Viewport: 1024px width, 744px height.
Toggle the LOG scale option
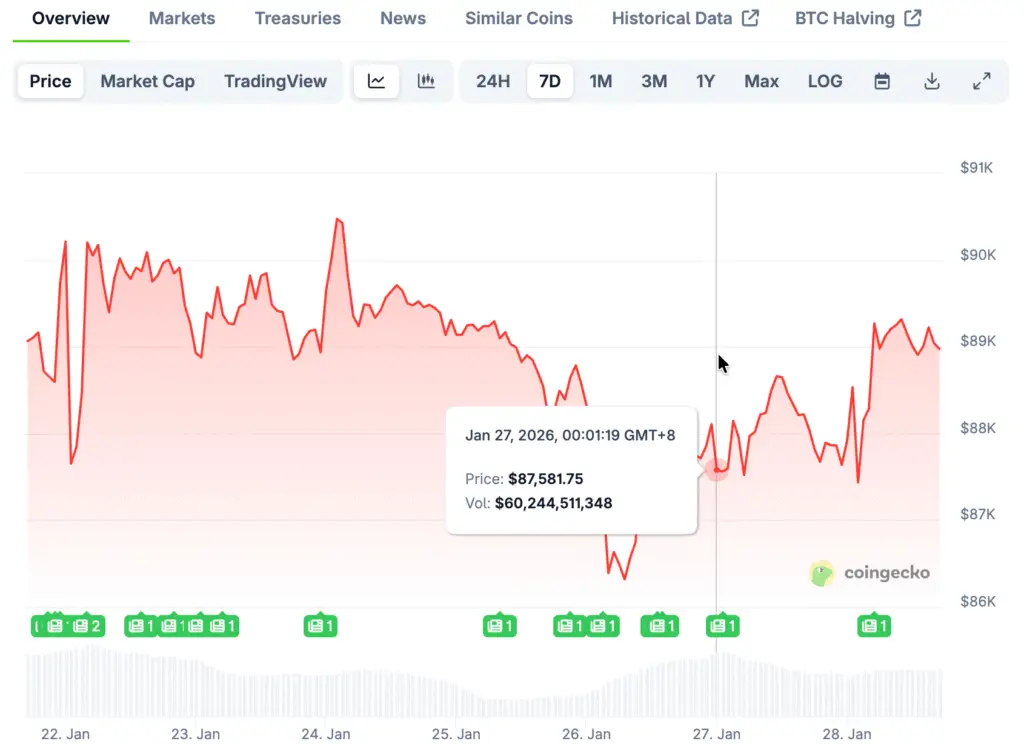[x=825, y=81]
